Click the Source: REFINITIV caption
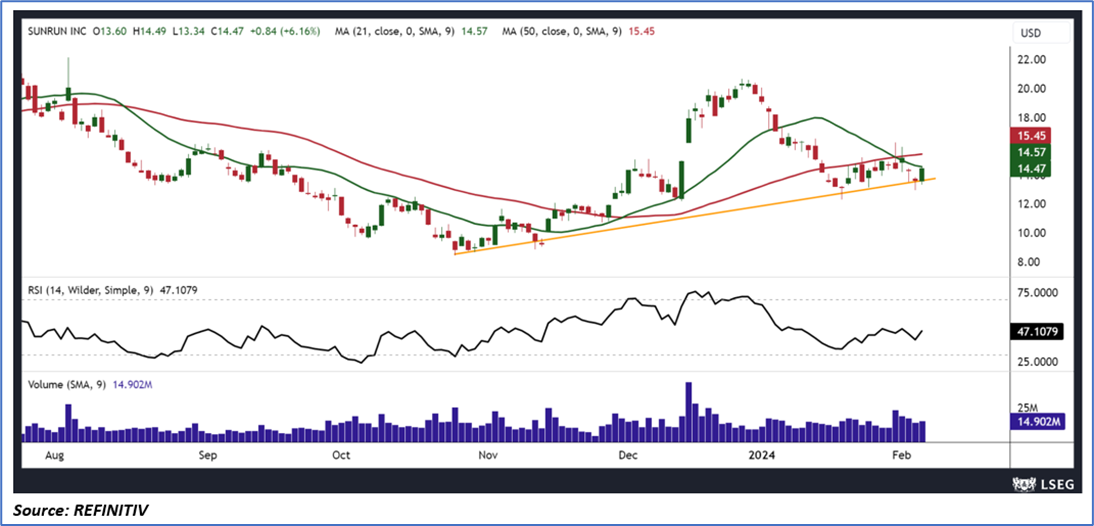Image resolution: width=1094 pixels, height=526 pixels. [x=80, y=511]
